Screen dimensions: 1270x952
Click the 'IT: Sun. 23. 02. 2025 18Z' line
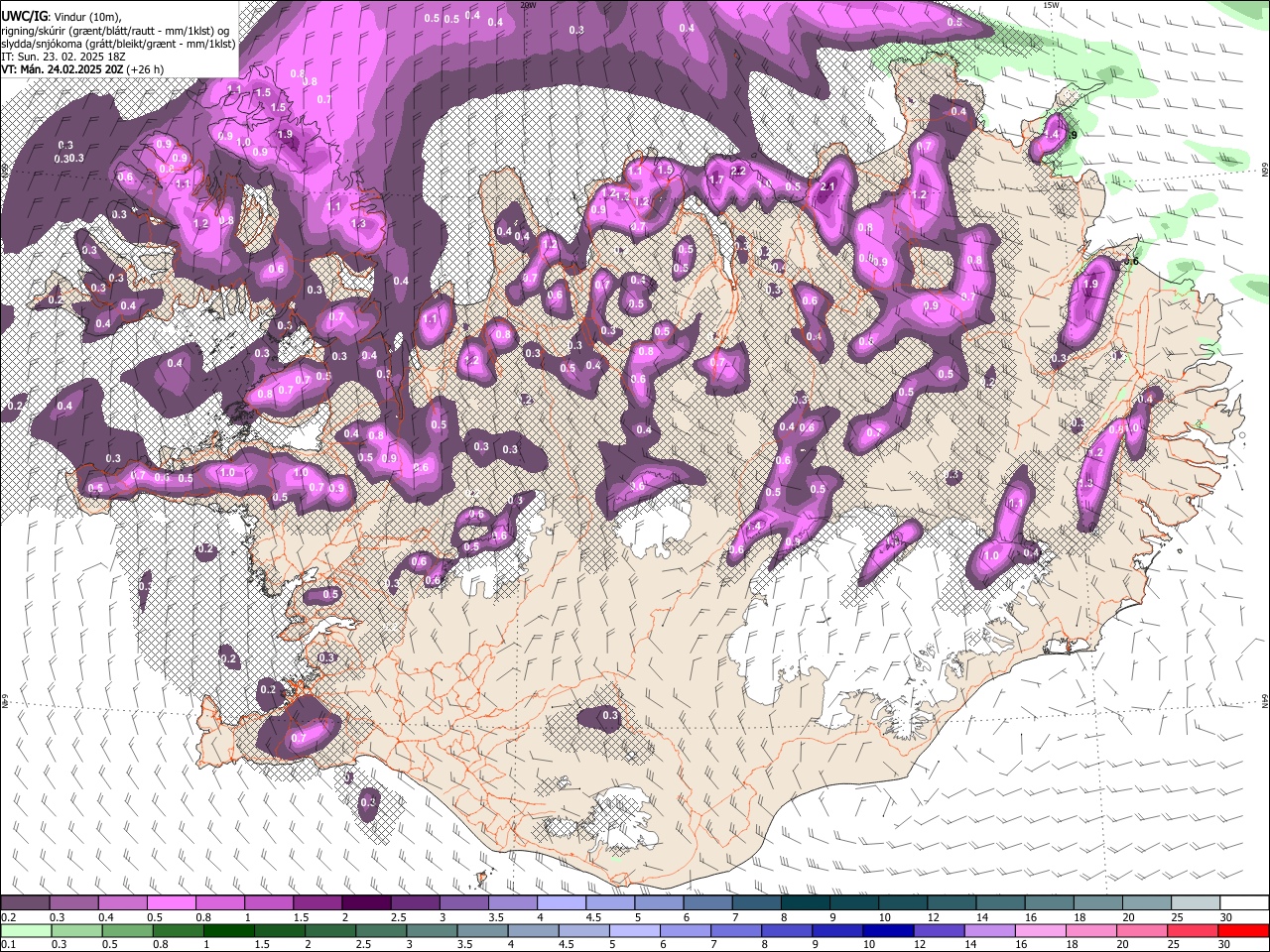tap(62, 57)
